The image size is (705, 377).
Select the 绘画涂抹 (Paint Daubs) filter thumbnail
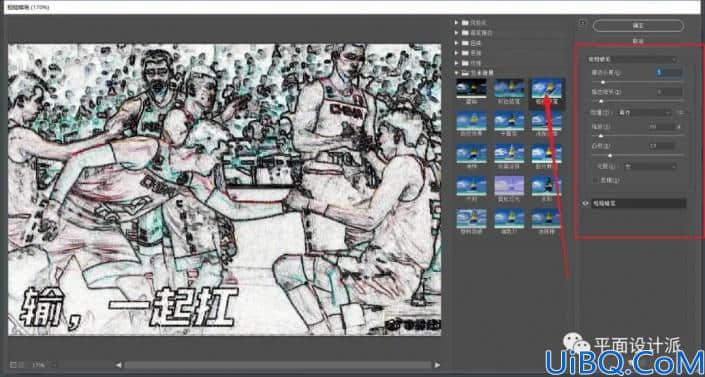point(509,153)
